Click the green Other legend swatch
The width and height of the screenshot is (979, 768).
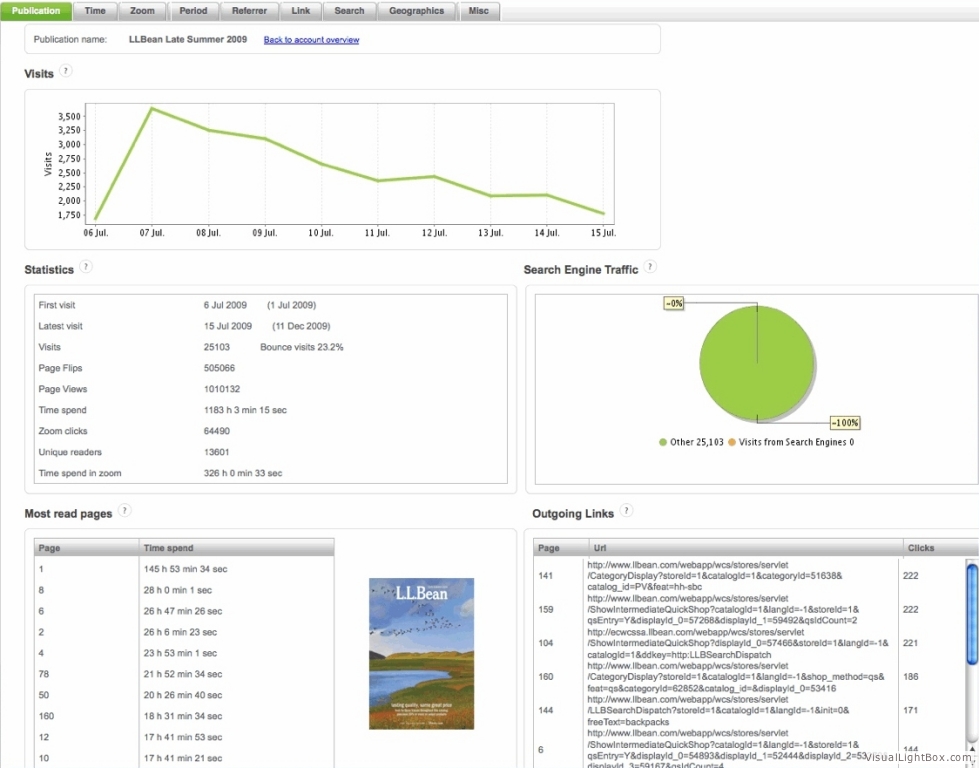[x=663, y=442]
